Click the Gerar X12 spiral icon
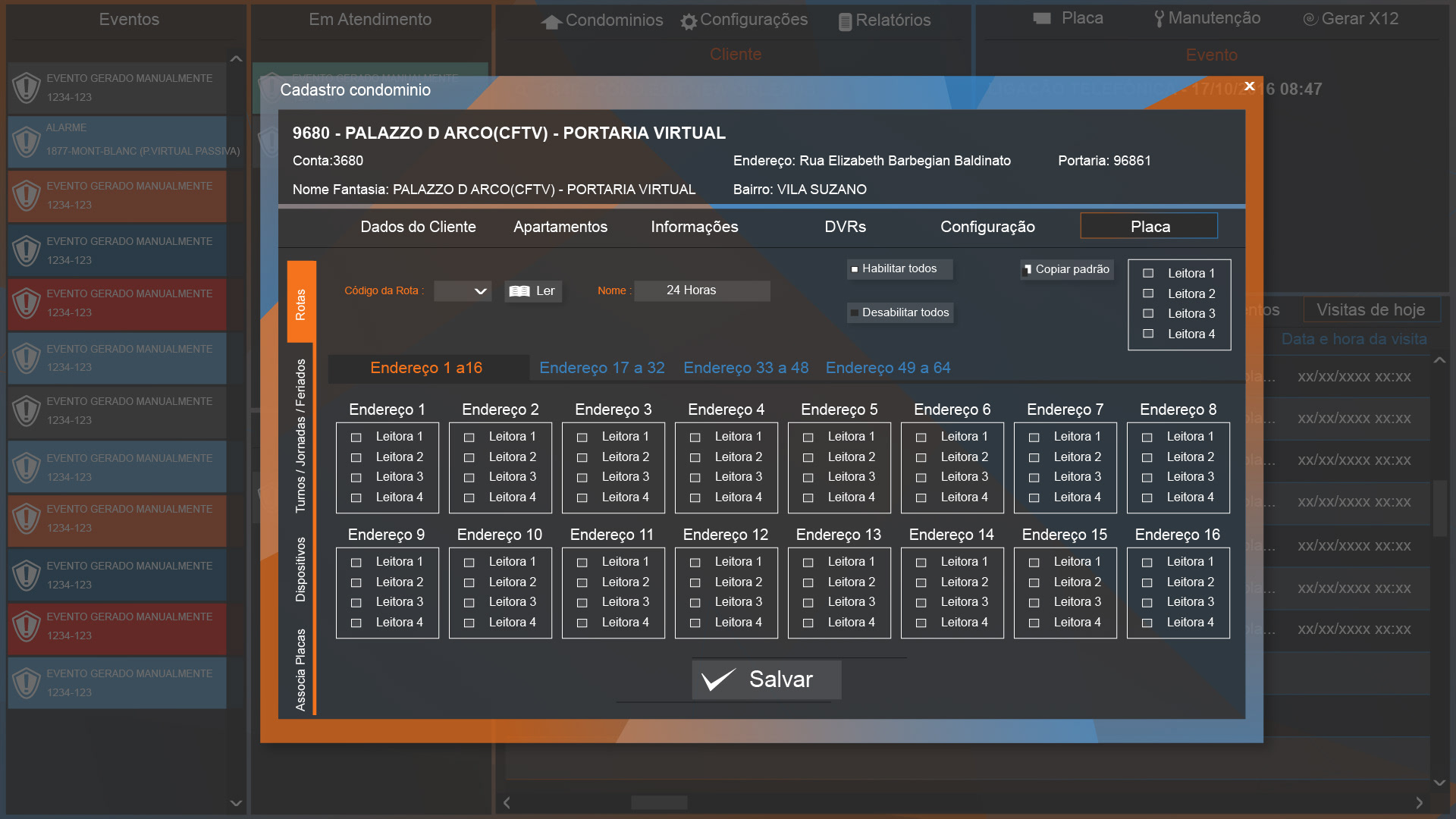 [x=1310, y=19]
